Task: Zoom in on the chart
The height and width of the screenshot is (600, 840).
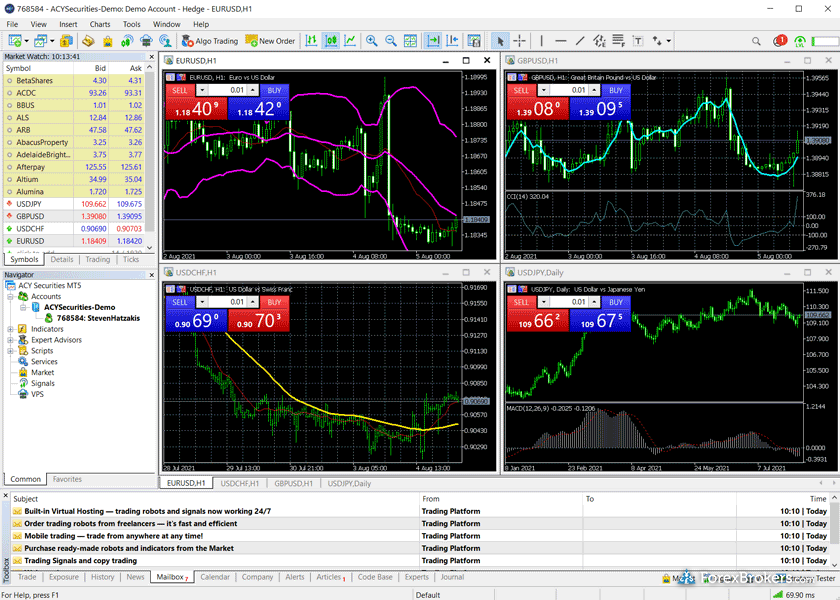Action: pos(371,41)
